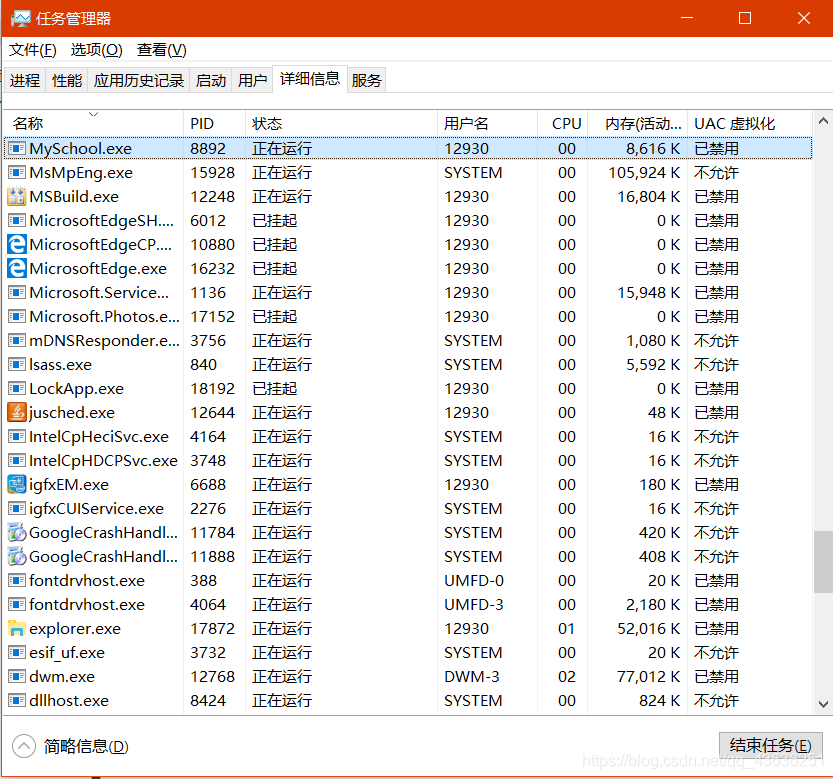Click memory value 77,012 K
Image resolution: width=833 pixels, height=779 pixels.
coord(648,676)
